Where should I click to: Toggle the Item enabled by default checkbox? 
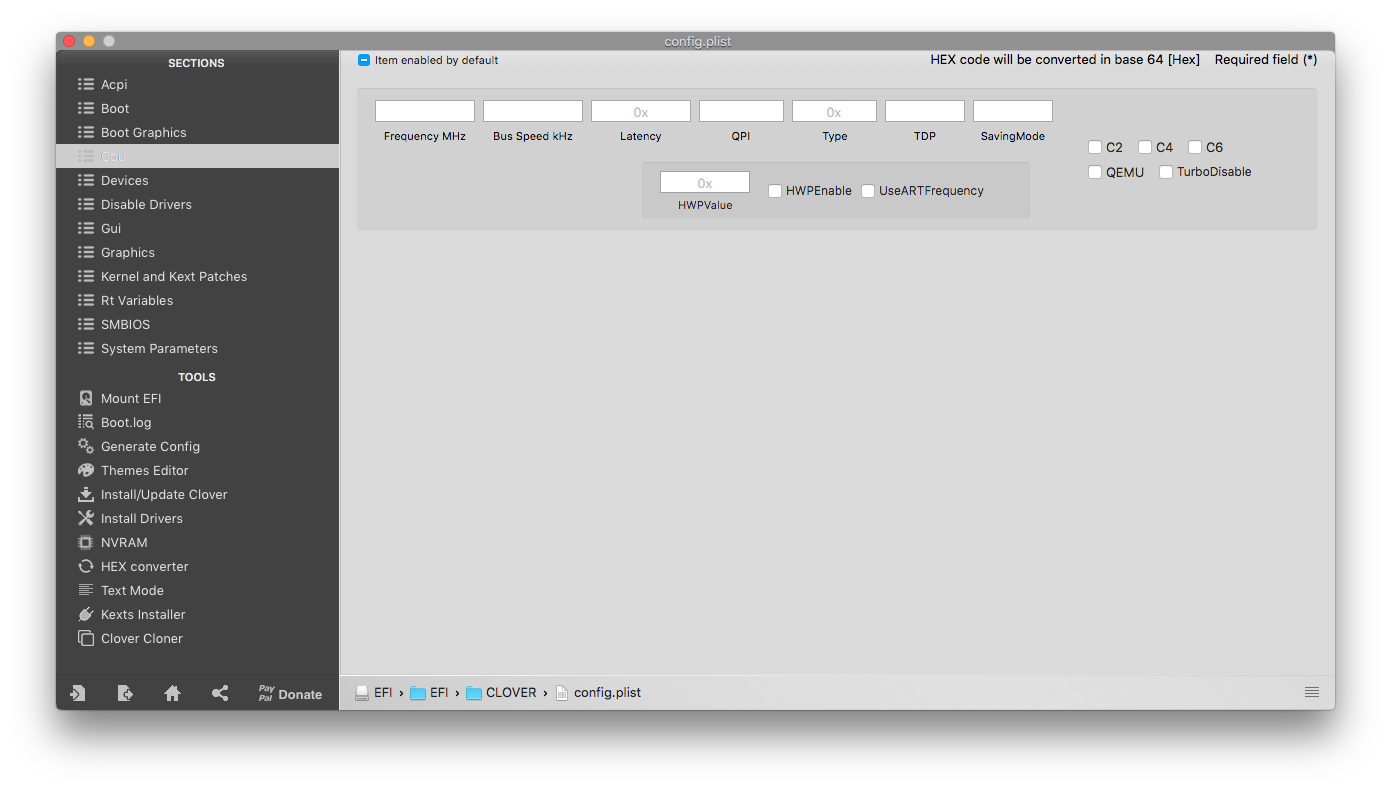(364, 60)
